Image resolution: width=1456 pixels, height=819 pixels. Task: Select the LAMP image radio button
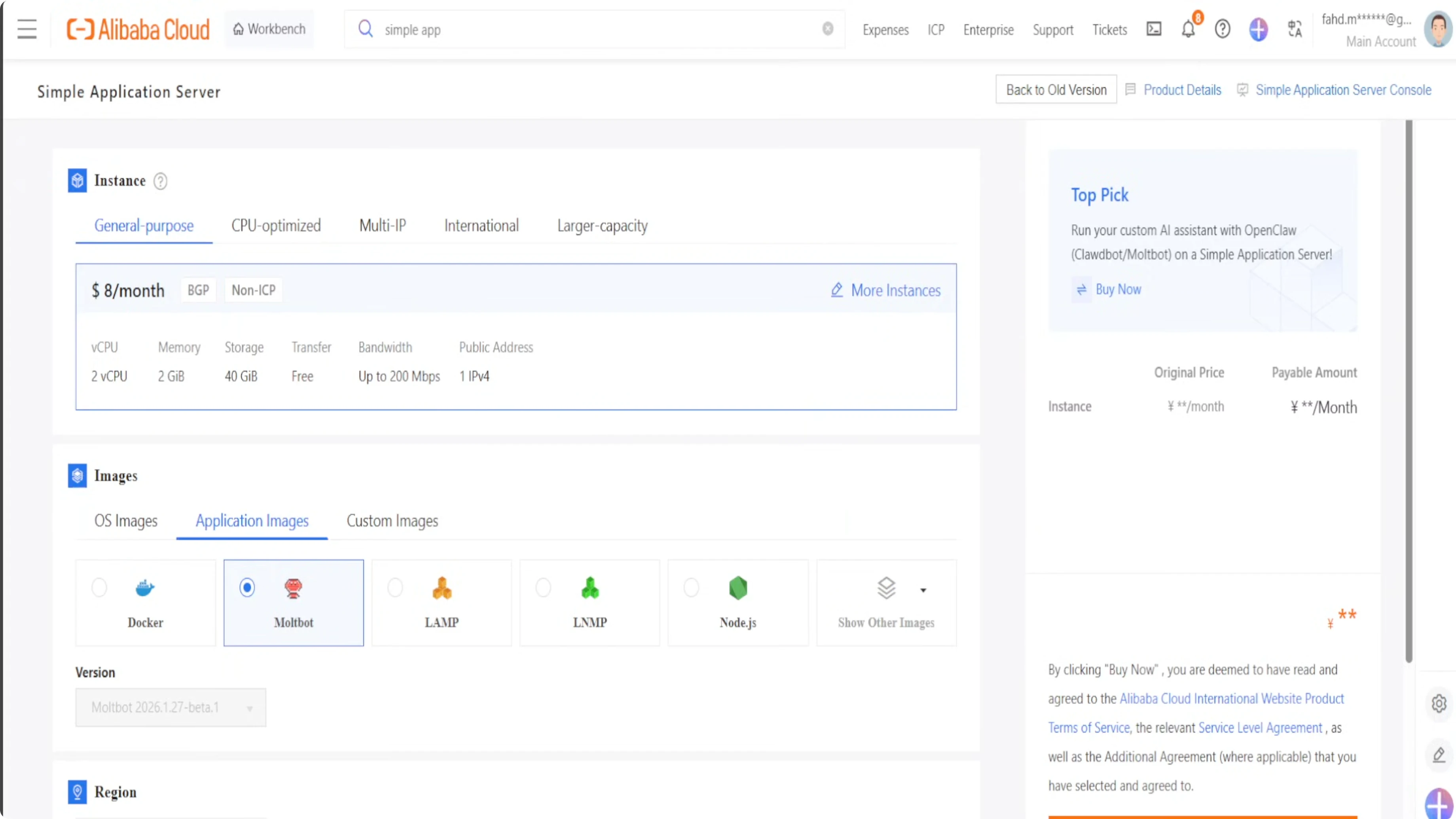point(395,588)
